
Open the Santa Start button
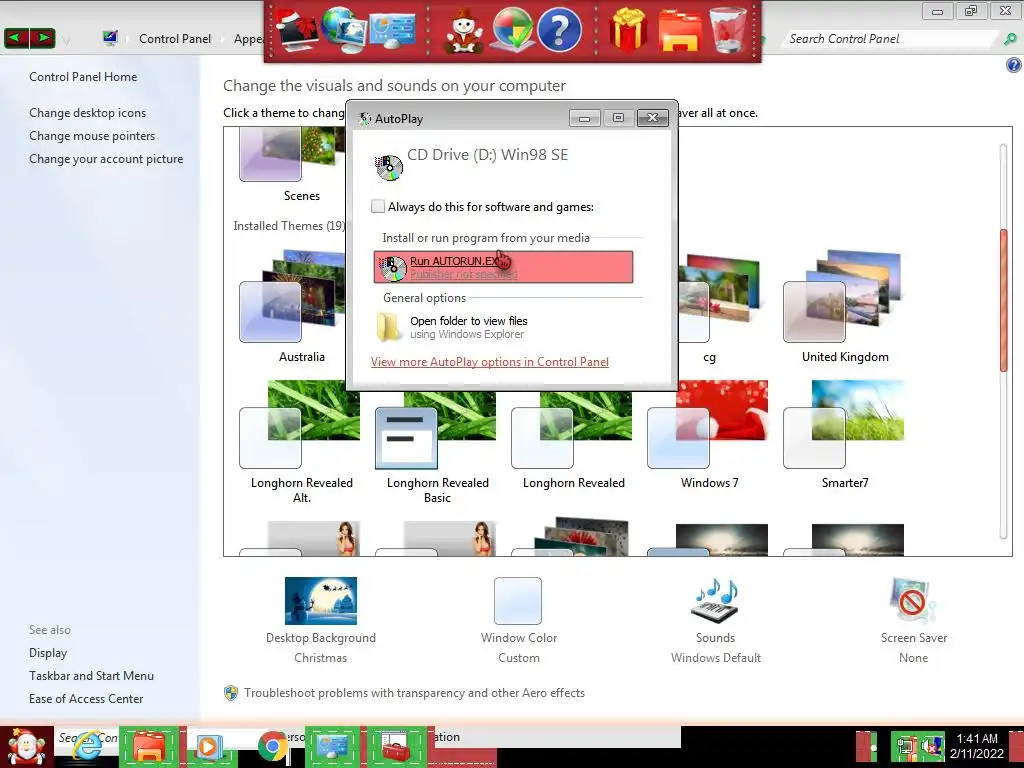click(x=26, y=747)
